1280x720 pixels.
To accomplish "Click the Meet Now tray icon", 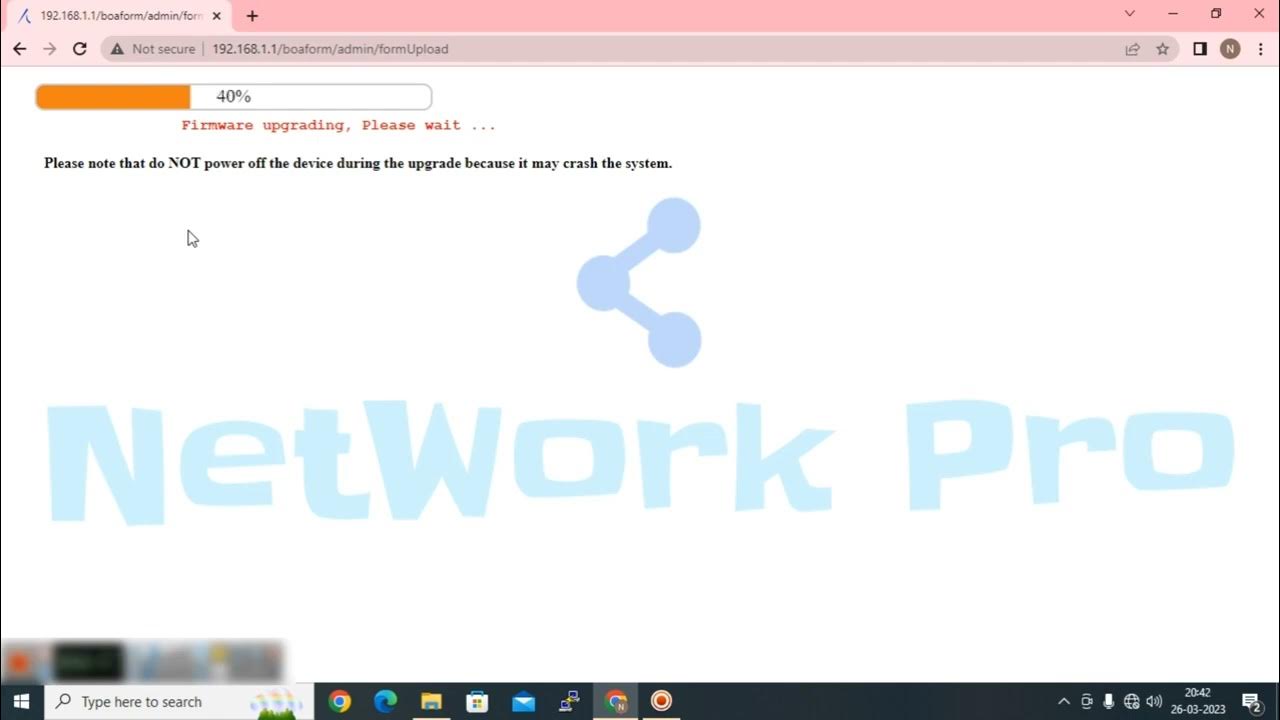I will [1087, 701].
